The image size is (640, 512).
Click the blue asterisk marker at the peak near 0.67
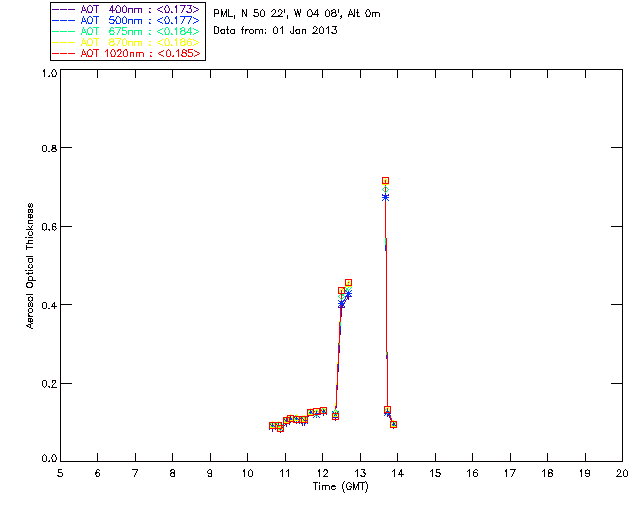click(385, 197)
